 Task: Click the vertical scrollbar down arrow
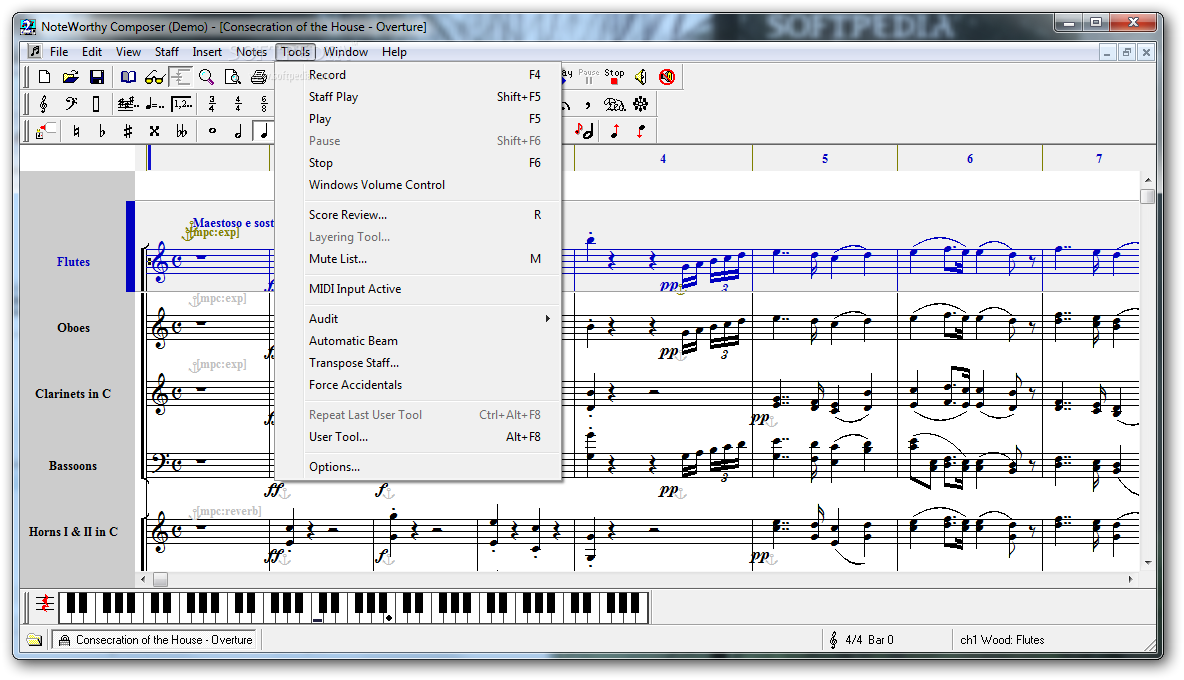coord(1148,563)
